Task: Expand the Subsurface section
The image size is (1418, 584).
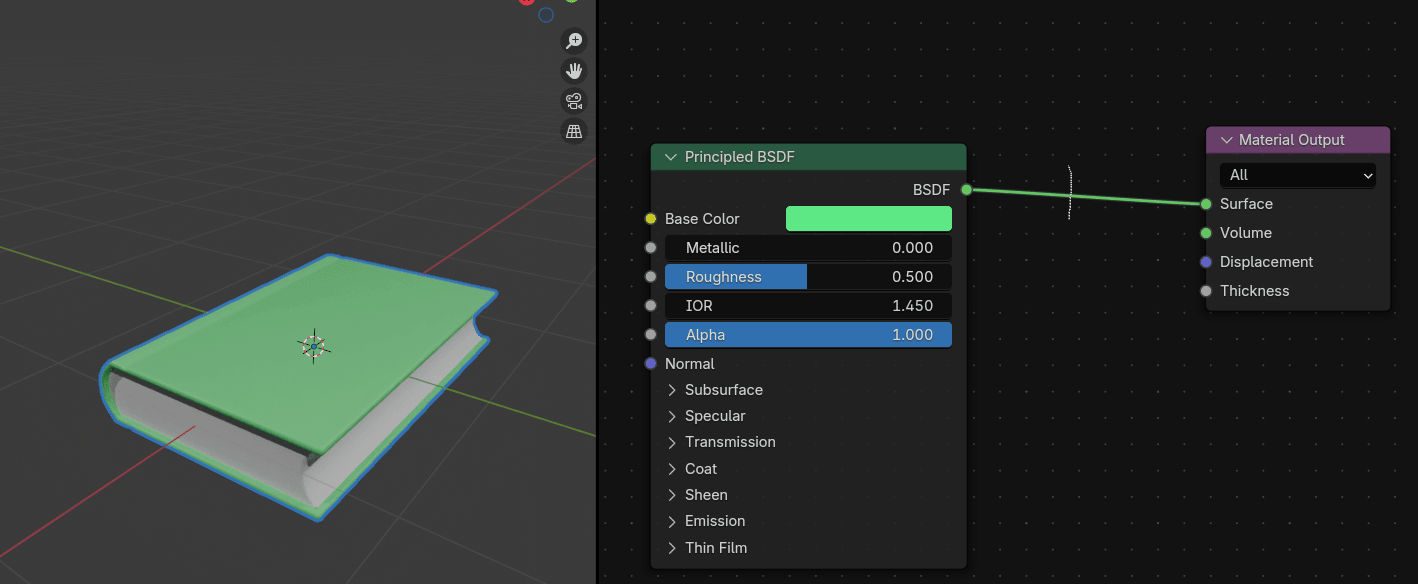Action: click(672, 390)
